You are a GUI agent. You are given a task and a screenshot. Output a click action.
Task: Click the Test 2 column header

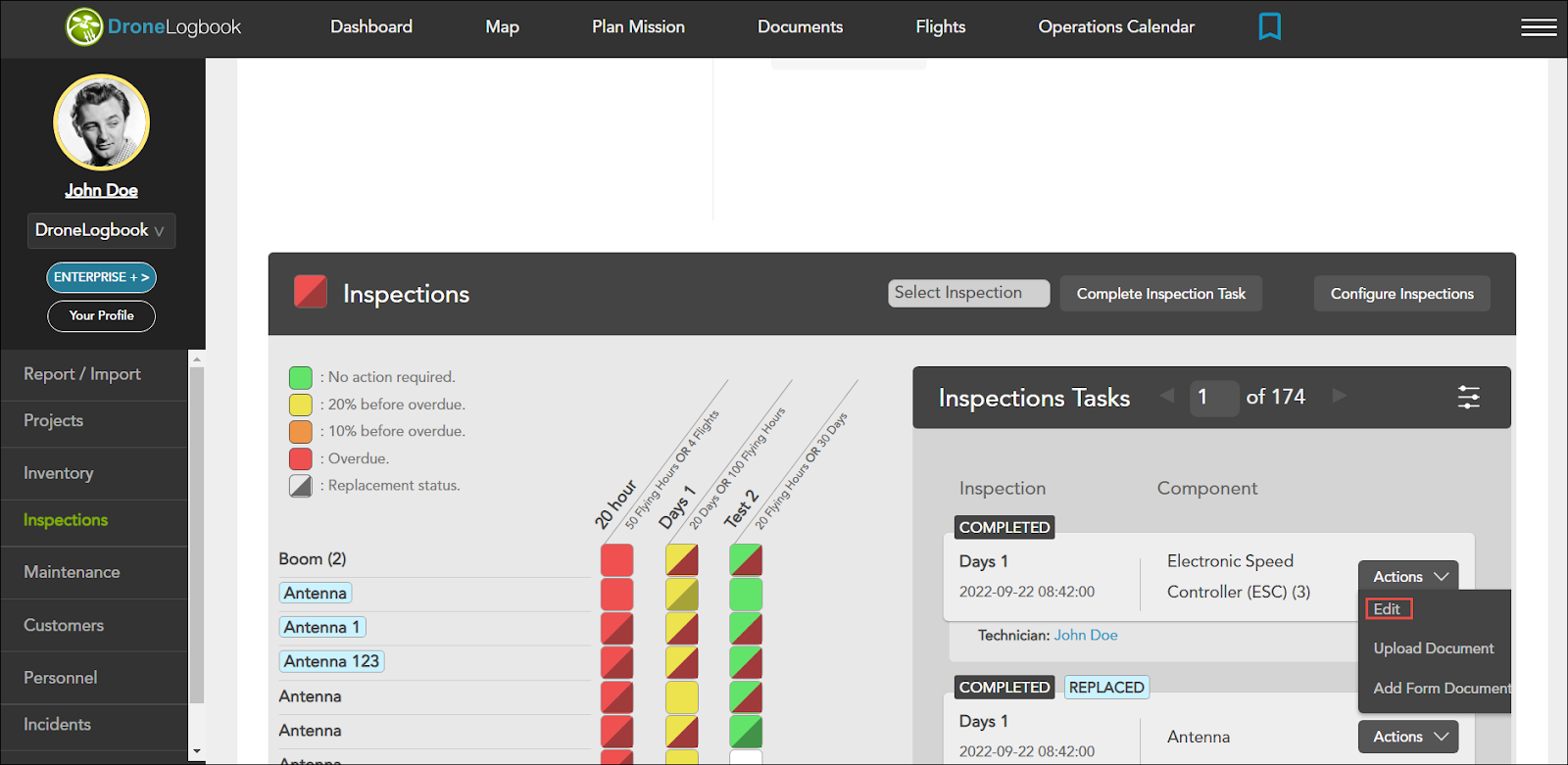[x=741, y=508]
